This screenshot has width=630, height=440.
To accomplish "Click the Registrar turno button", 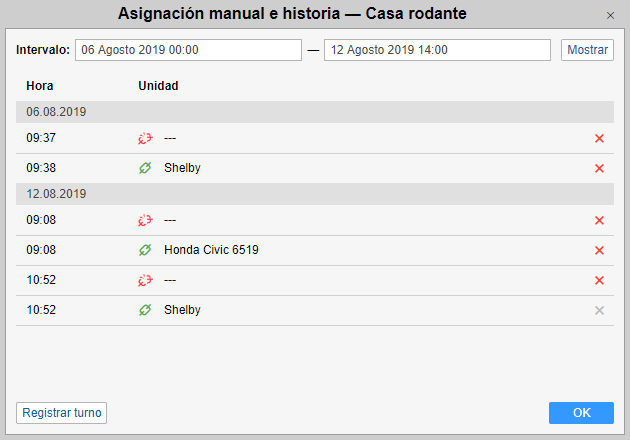I will point(61,412).
